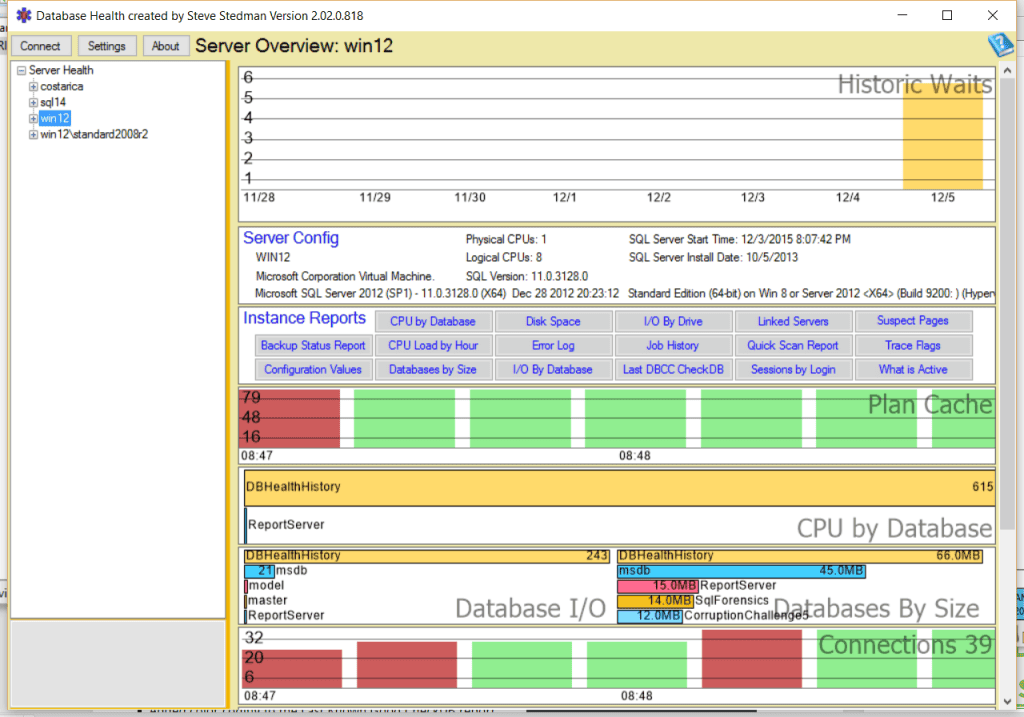Screen dimensions: 1024x717
Task: Check the Suspect Pages report
Action: click(913, 321)
